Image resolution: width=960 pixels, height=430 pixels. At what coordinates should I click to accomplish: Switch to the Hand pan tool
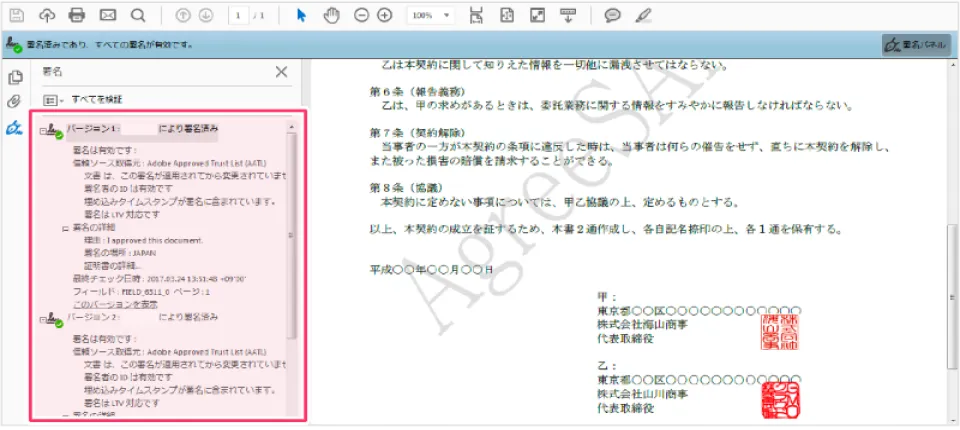[331, 15]
